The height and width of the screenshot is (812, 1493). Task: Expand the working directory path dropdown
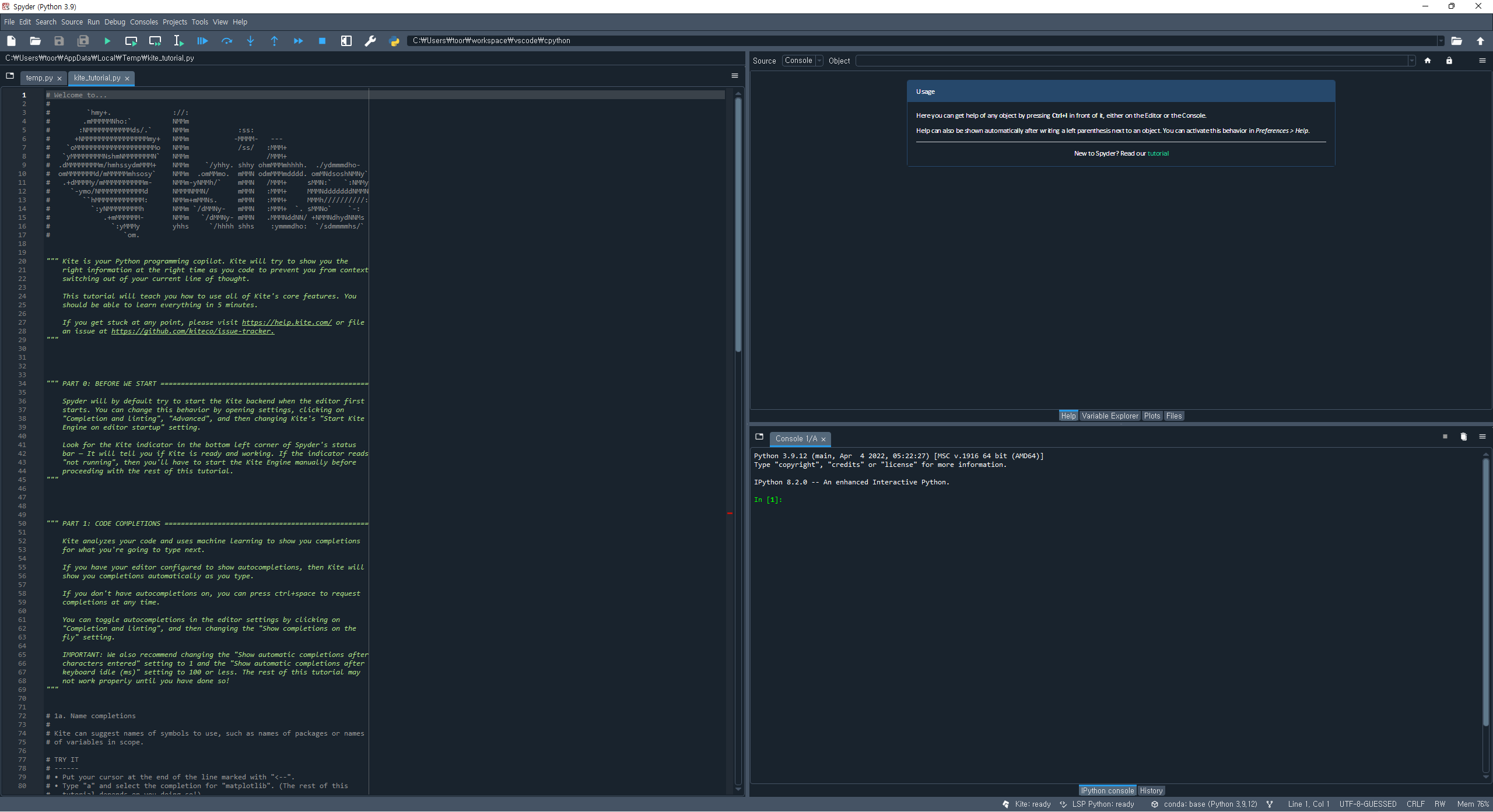click(x=1441, y=41)
